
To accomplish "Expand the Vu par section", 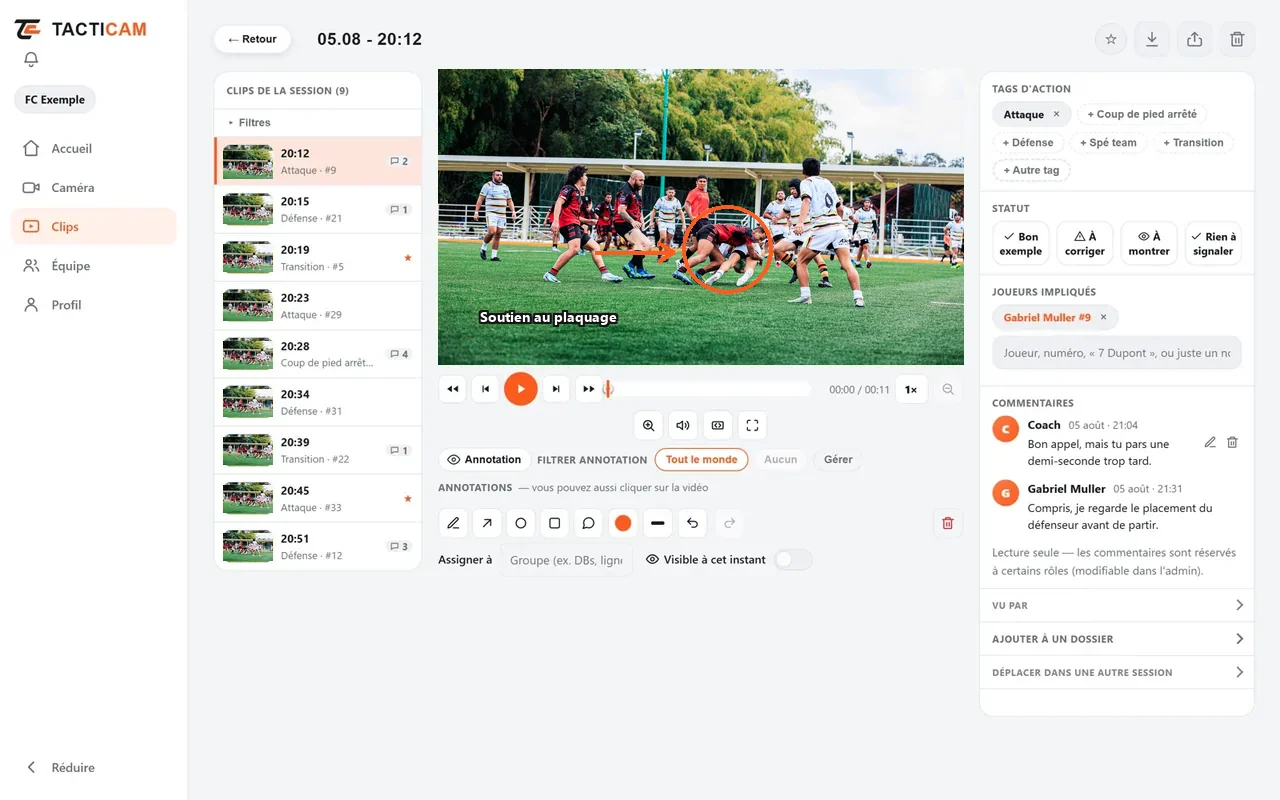I will point(1117,605).
